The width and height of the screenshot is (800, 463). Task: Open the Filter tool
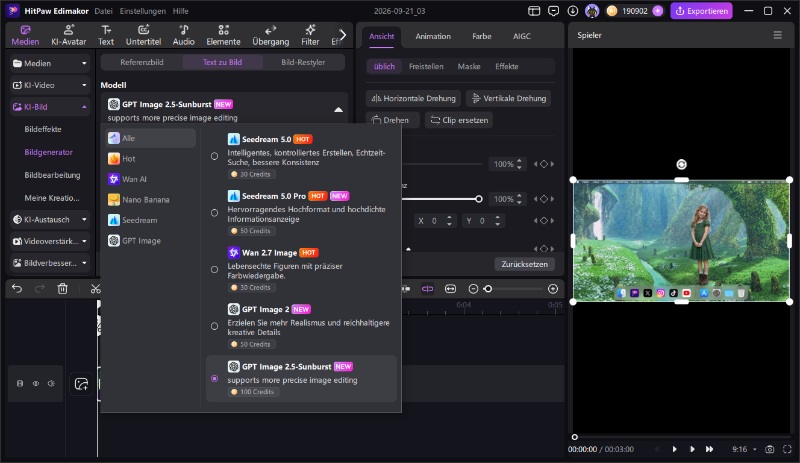310,35
